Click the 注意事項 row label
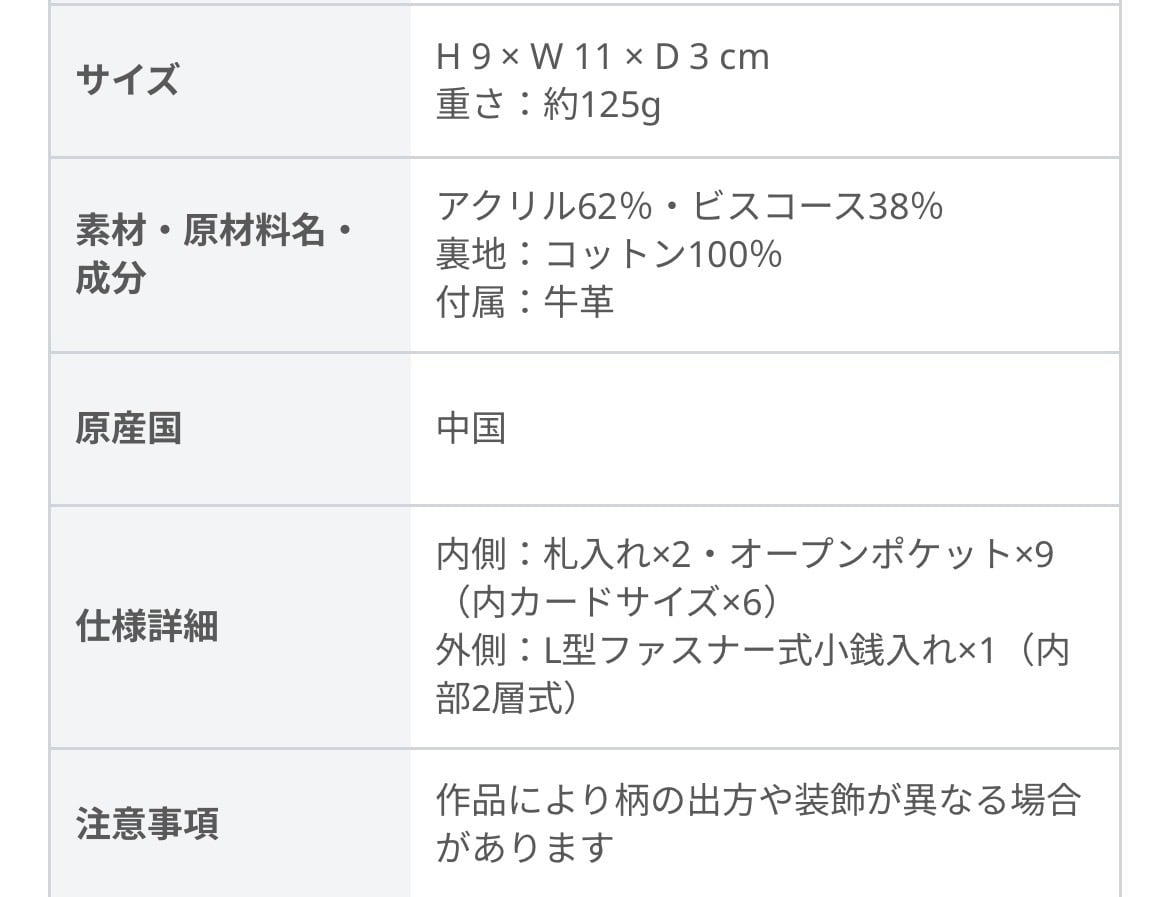The height and width of the screenshot is (897, 1170). [146, 824]
